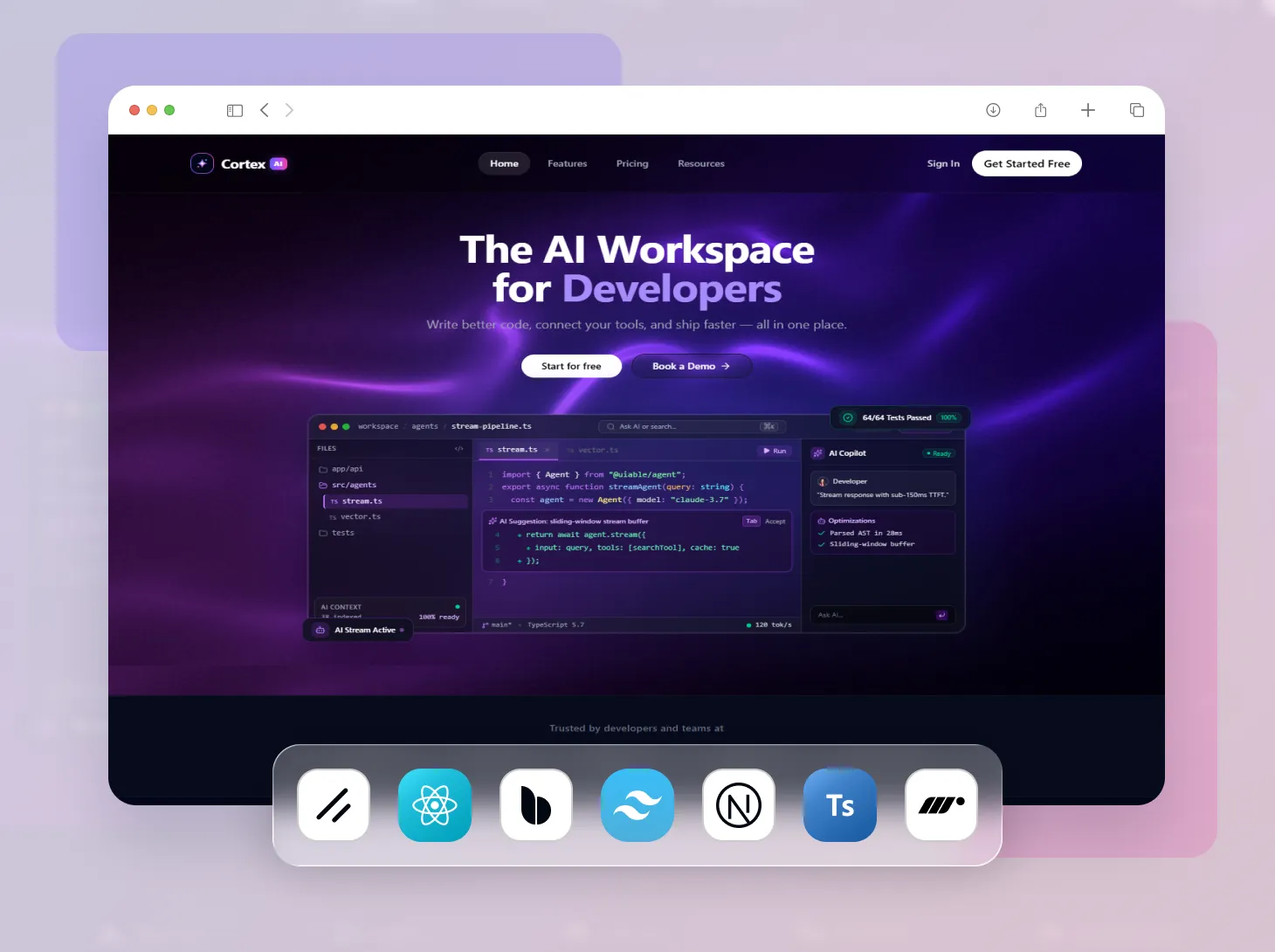Open the Features nav item
The image size is (1275, 952).
coord(568,163)
